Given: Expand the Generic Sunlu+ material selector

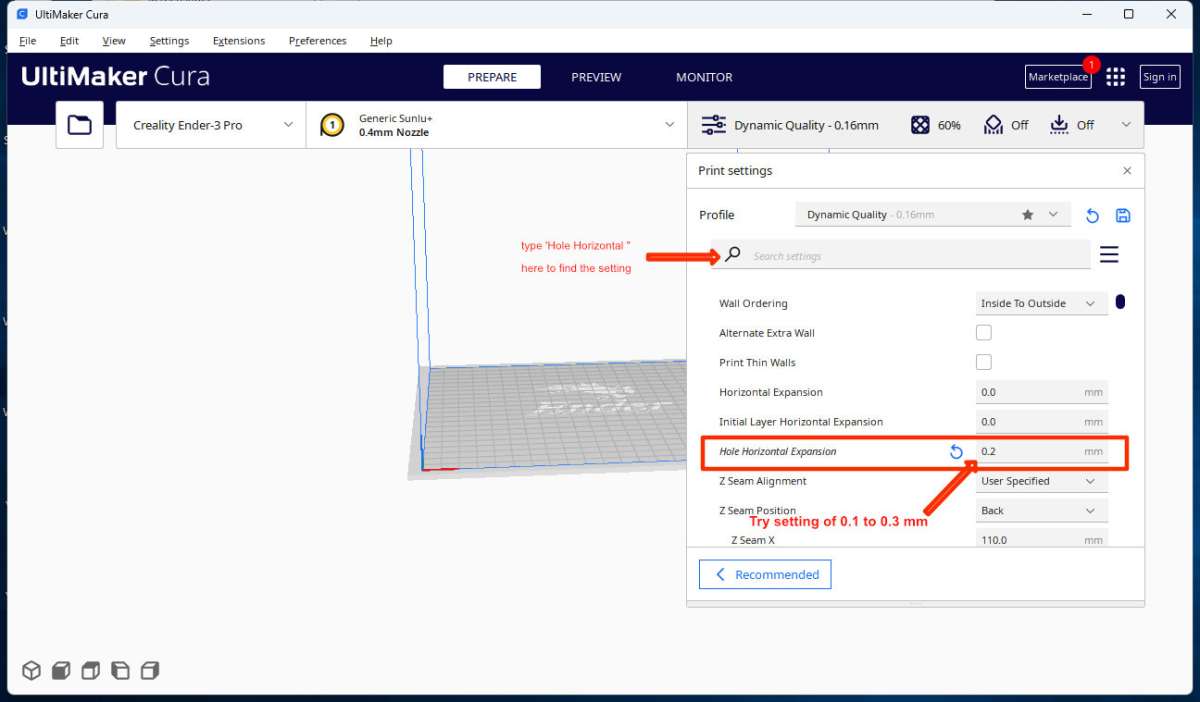Looking at the screenshot, I should [x=496, y=125].
